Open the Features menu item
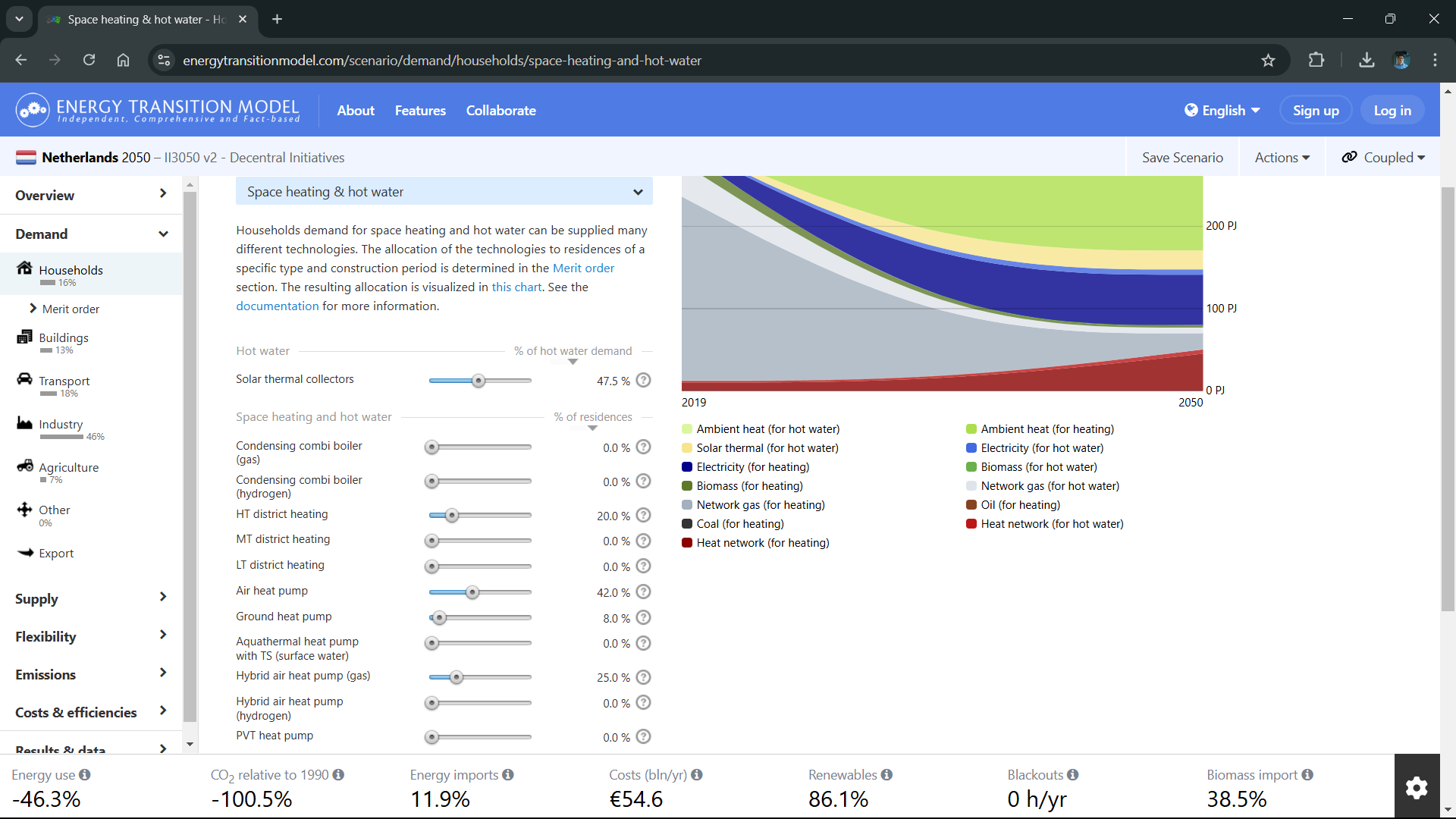 tap(420, 111)
